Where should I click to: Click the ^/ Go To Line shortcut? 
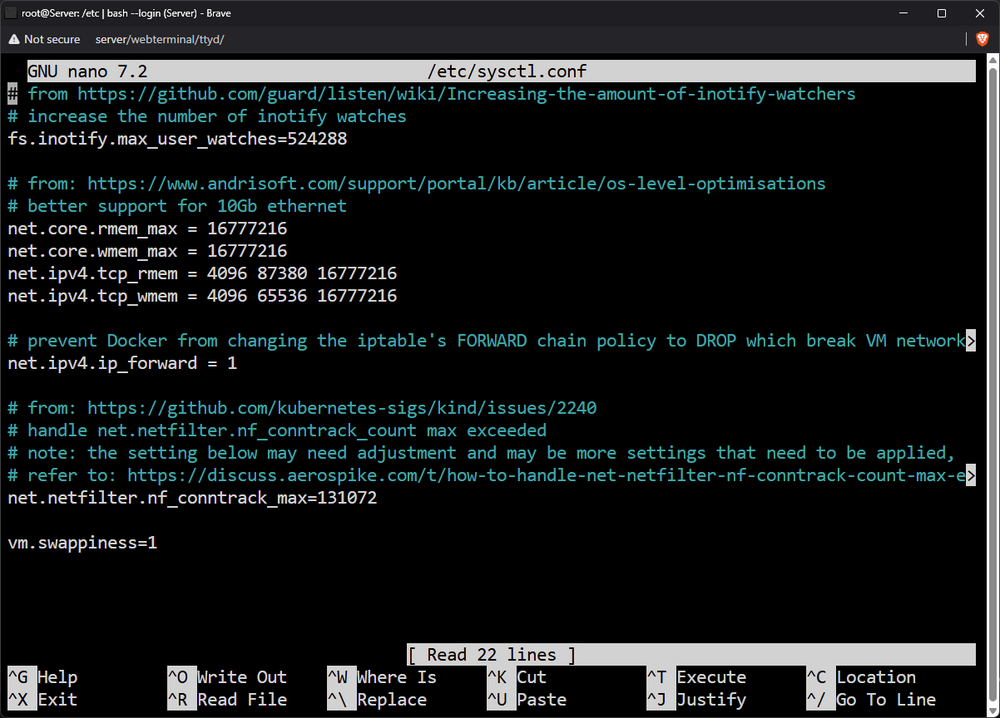click(x=871, y=700)
